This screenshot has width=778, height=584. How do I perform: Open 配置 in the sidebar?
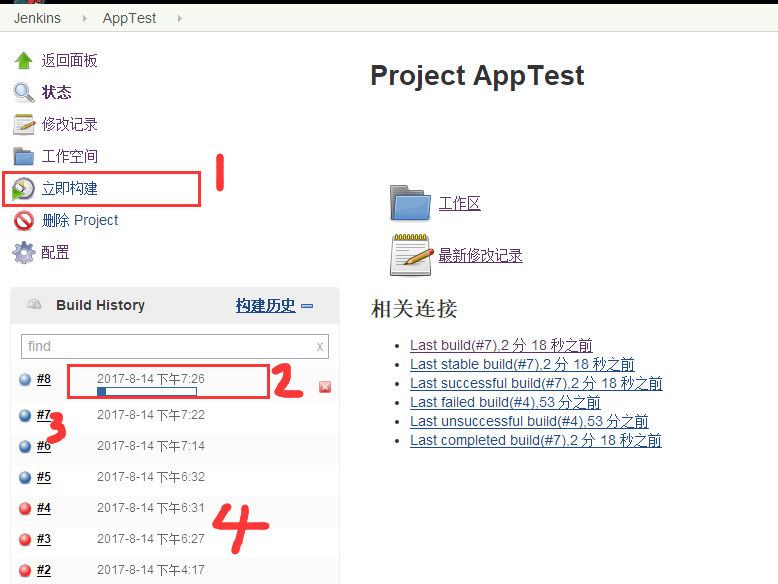point(55,253)
